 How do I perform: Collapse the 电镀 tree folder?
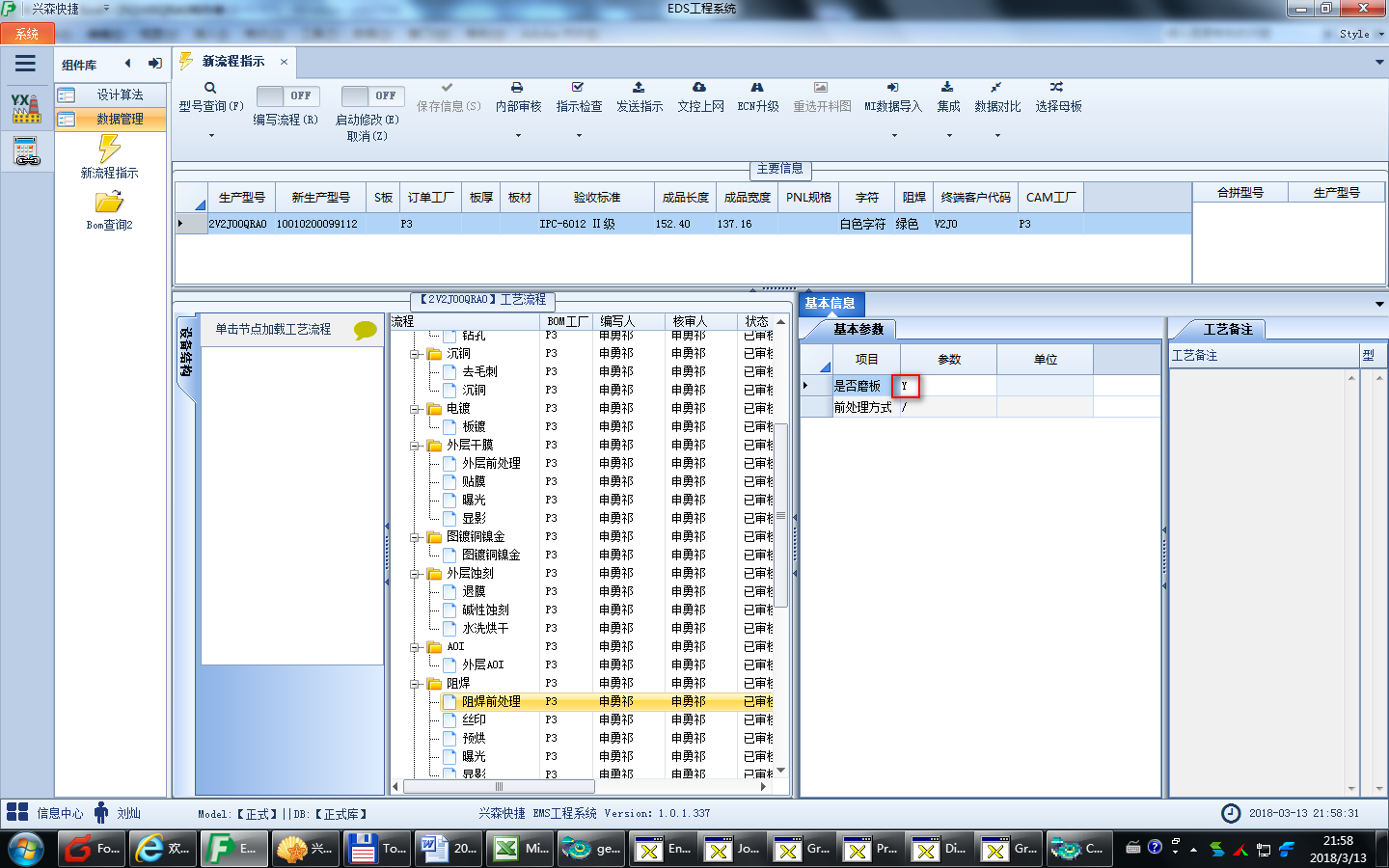pos(415,409)
